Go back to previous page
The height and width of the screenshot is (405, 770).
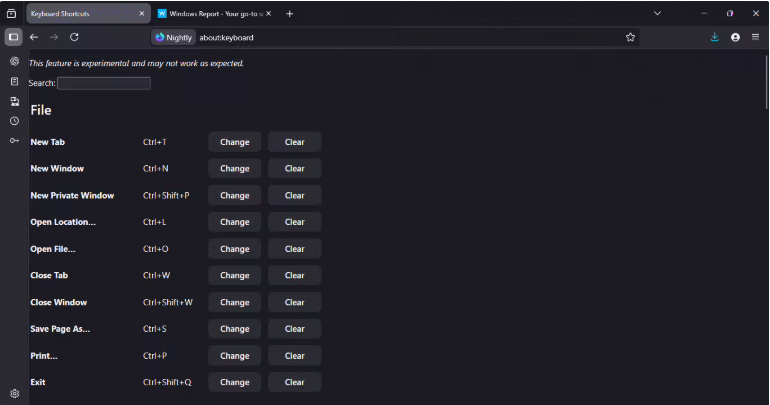tap(34, 37)
